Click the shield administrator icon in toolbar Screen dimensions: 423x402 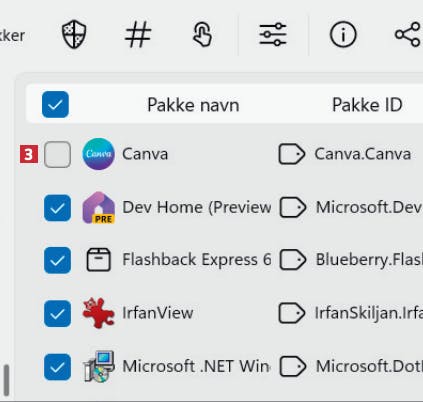click(x=74, y=34)
